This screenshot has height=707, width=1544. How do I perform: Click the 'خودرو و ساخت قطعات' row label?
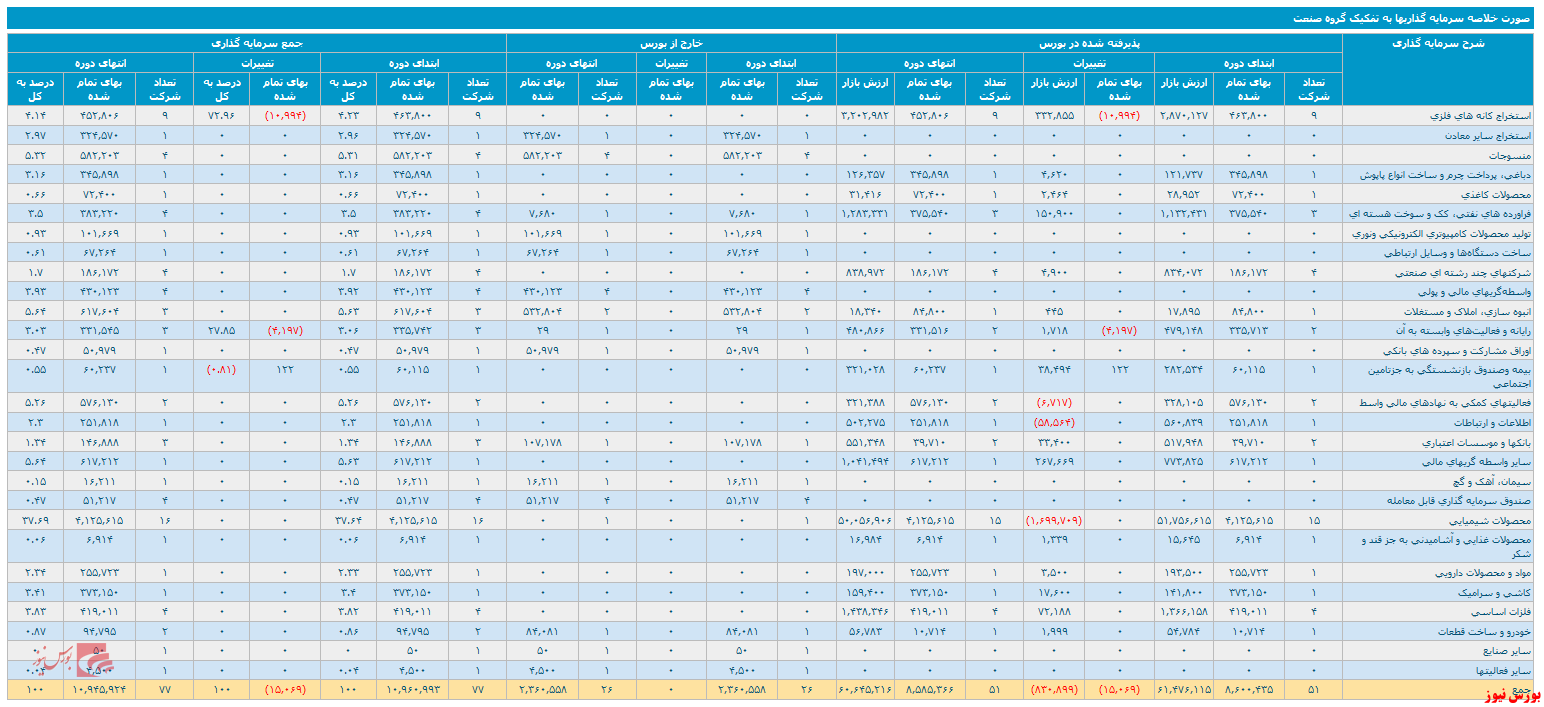point(1482,632)
